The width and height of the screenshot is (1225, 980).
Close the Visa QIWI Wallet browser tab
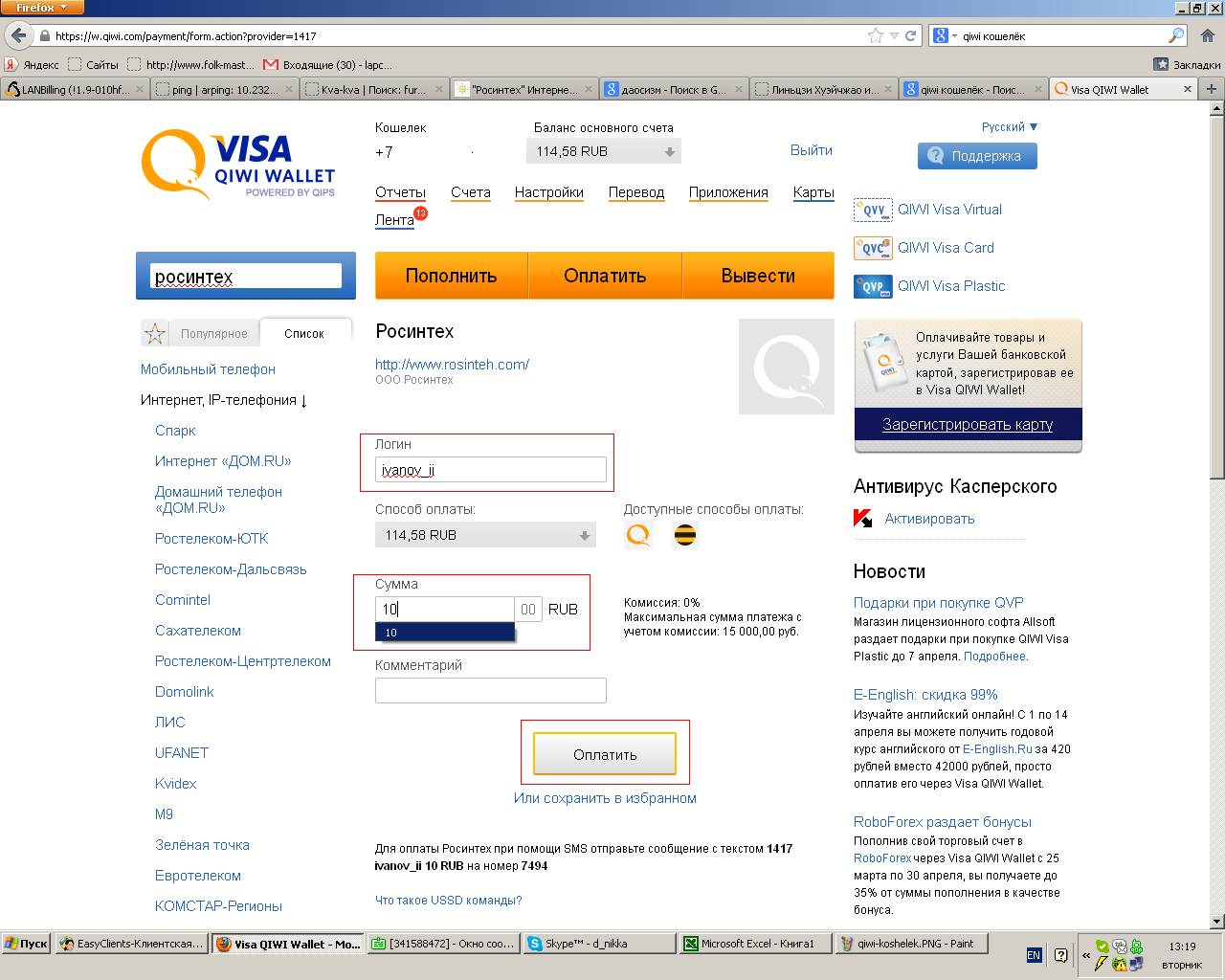(x=1188, y=89)
